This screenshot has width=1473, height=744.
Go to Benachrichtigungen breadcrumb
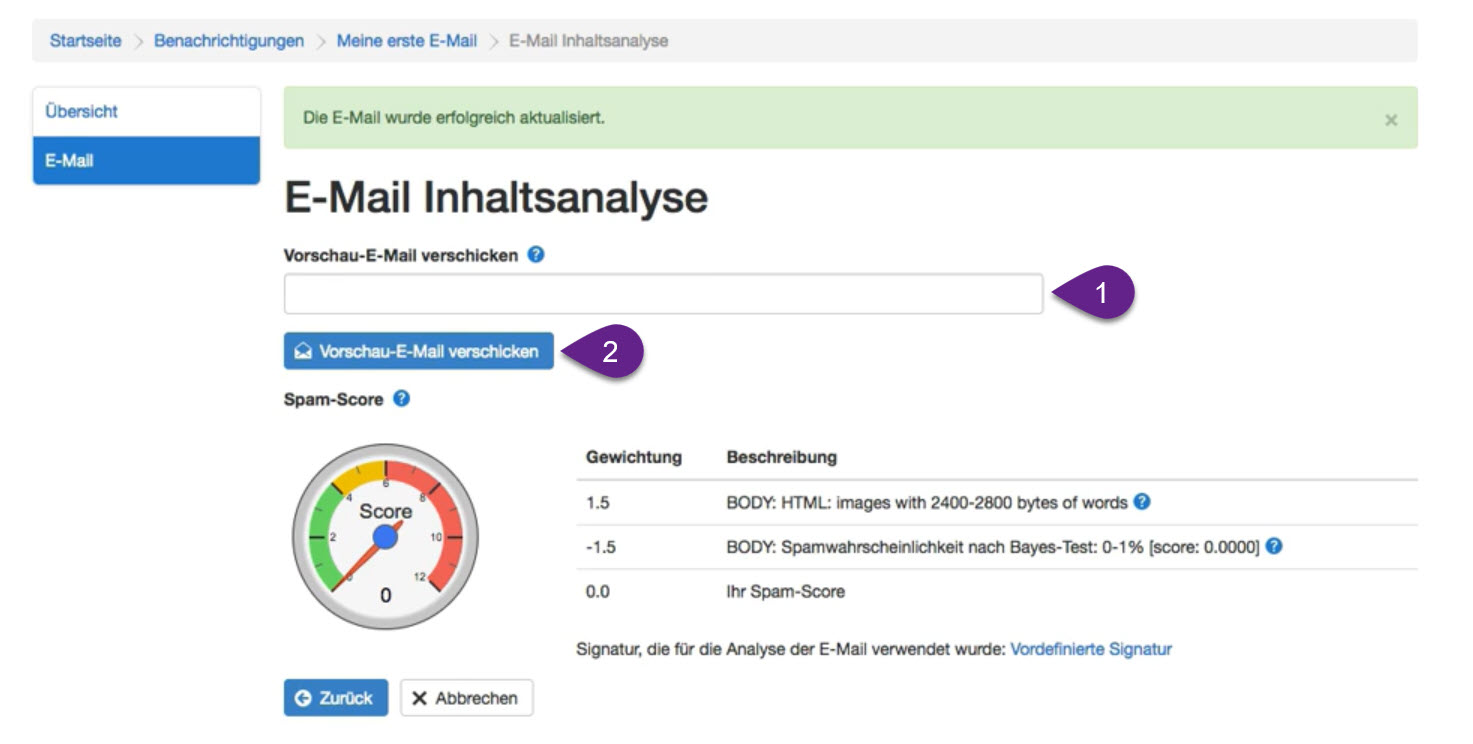point(229,41)
